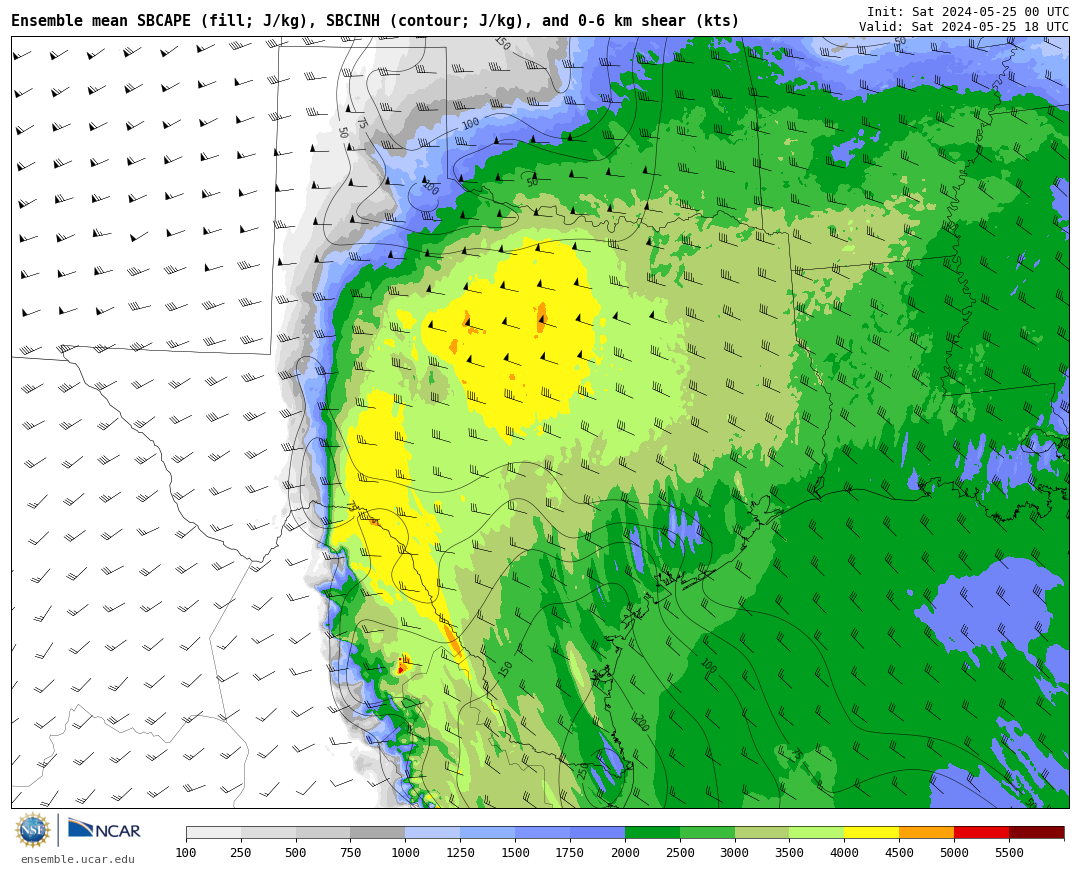Screen dimensions: 1080x871
Task: Click the legend label 4500
Action: tap(900, 853)
